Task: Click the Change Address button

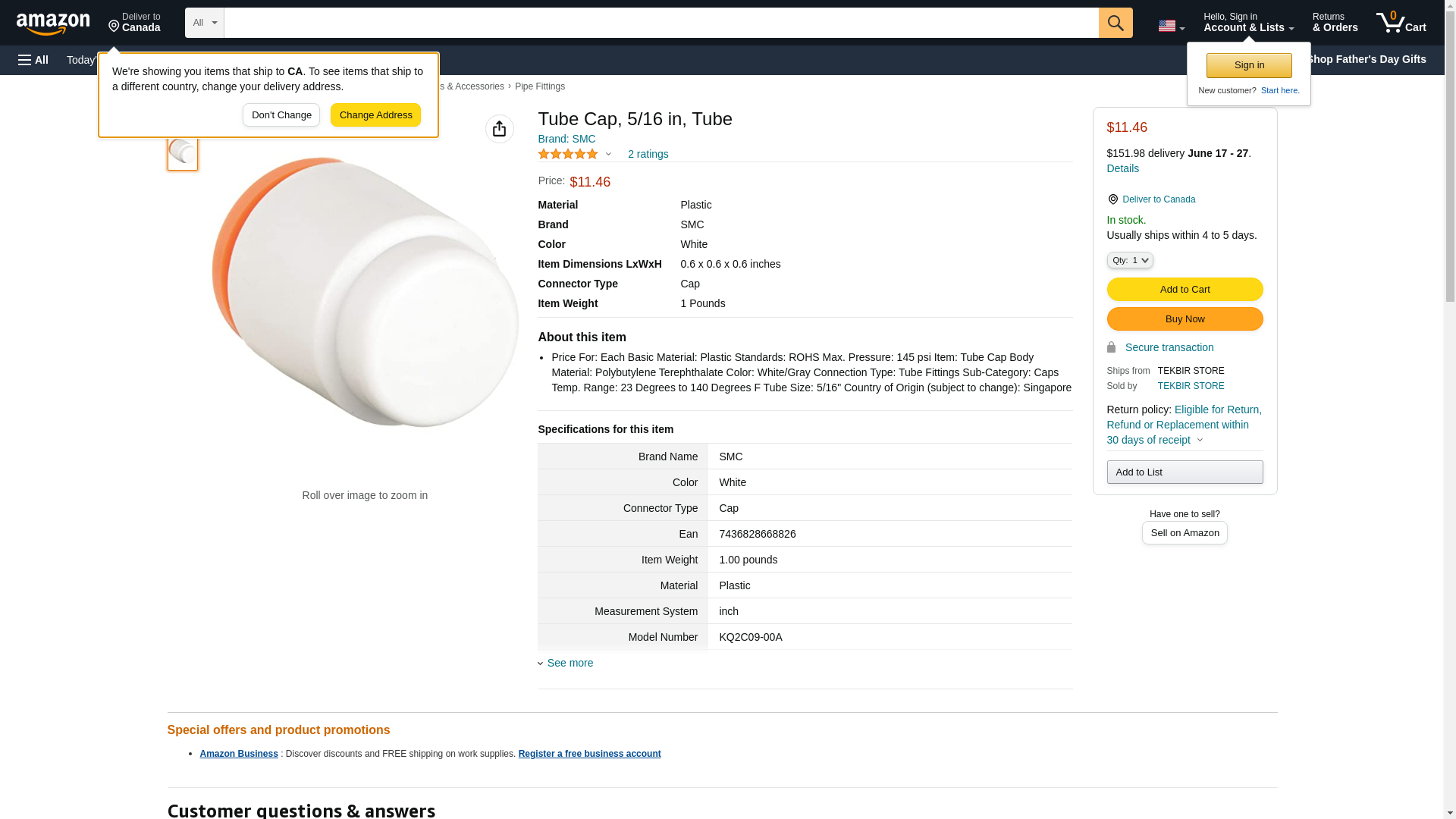Action: [375, 115]
